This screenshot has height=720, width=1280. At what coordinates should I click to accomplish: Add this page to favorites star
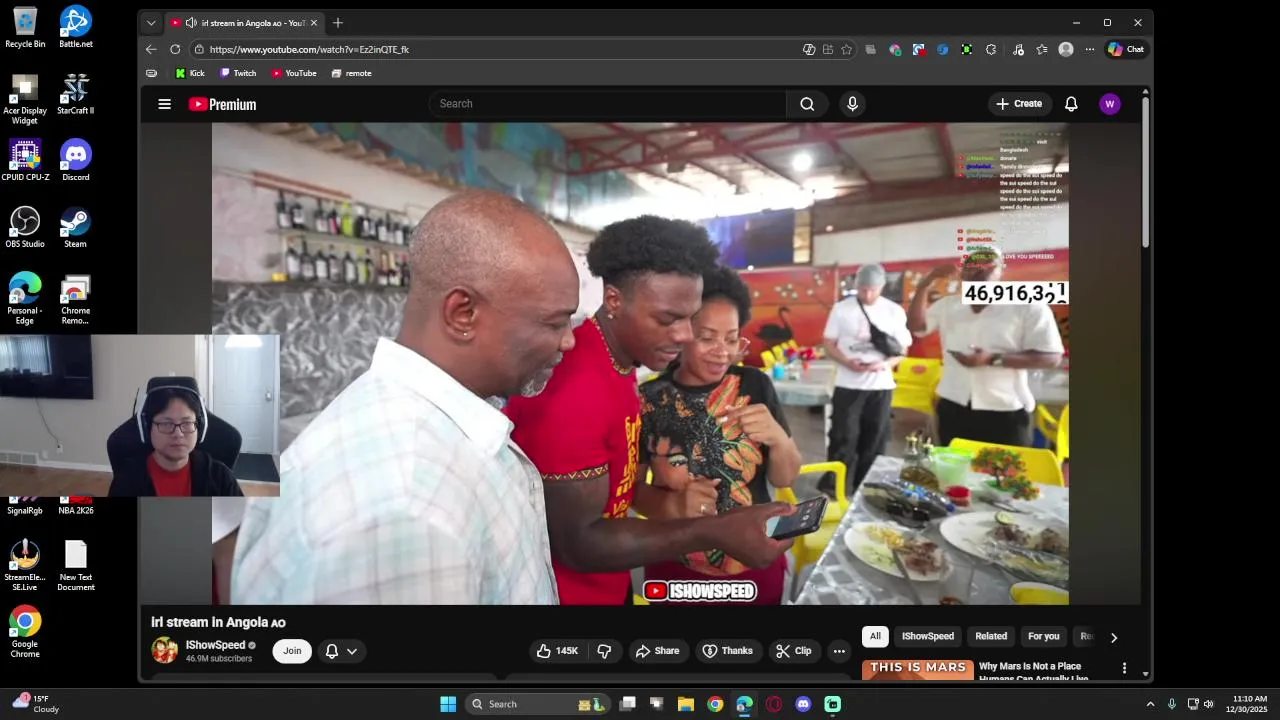[x=847, y=49]
